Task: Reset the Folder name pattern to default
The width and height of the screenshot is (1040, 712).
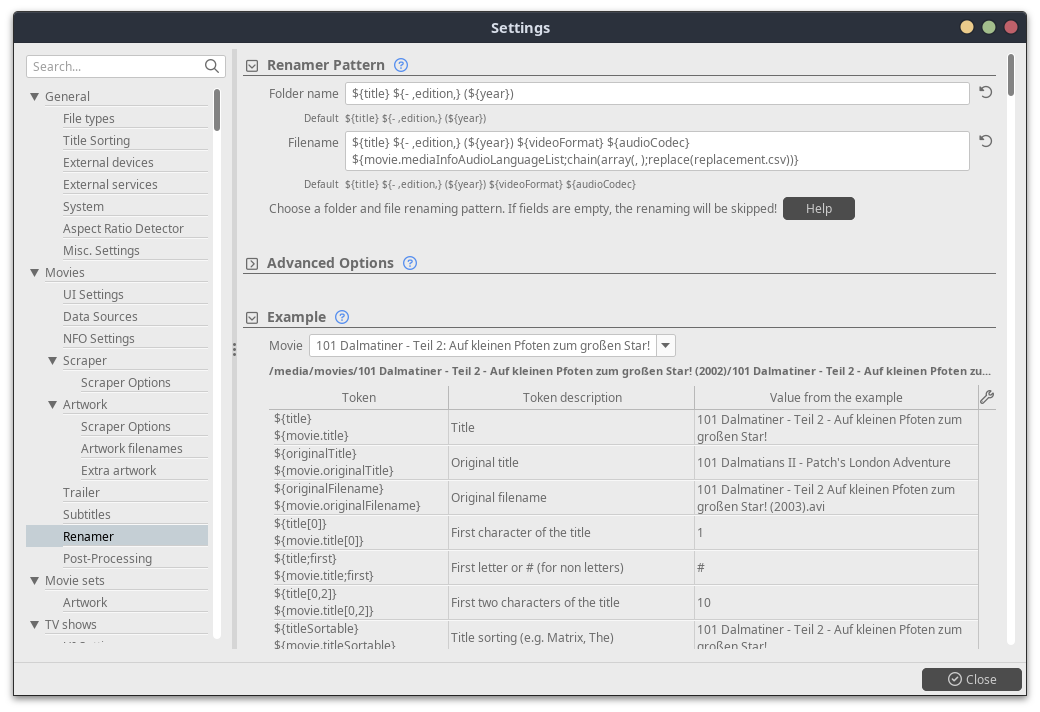Action: point(985,93)
